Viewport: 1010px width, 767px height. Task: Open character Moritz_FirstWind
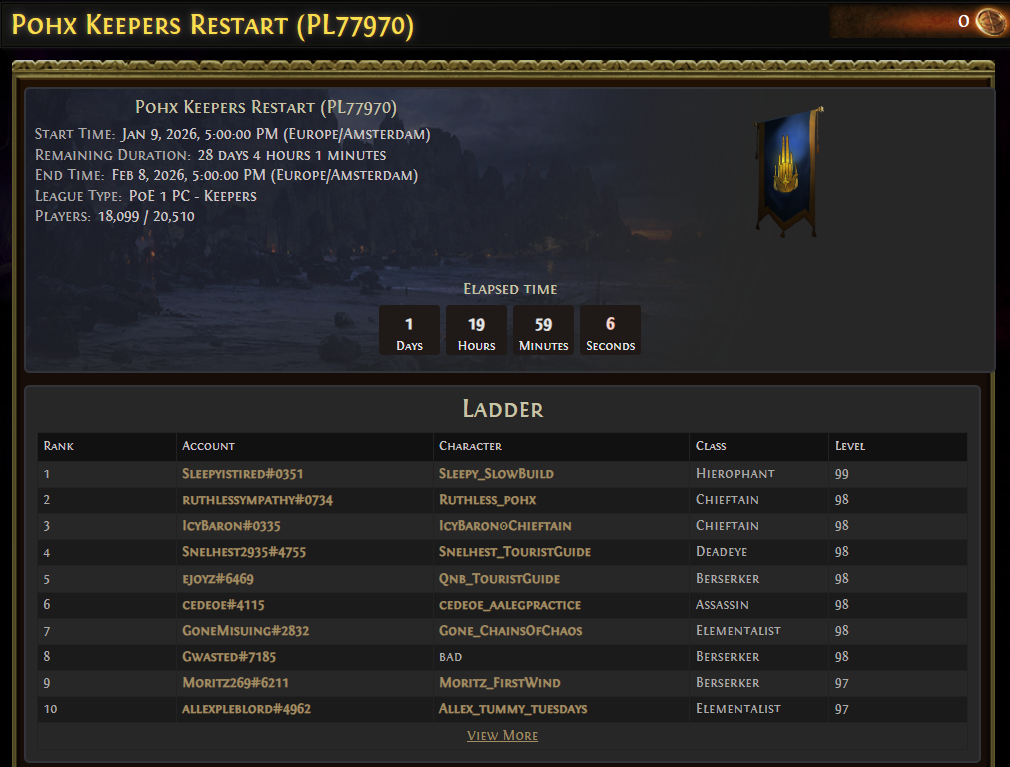[499, 683]
